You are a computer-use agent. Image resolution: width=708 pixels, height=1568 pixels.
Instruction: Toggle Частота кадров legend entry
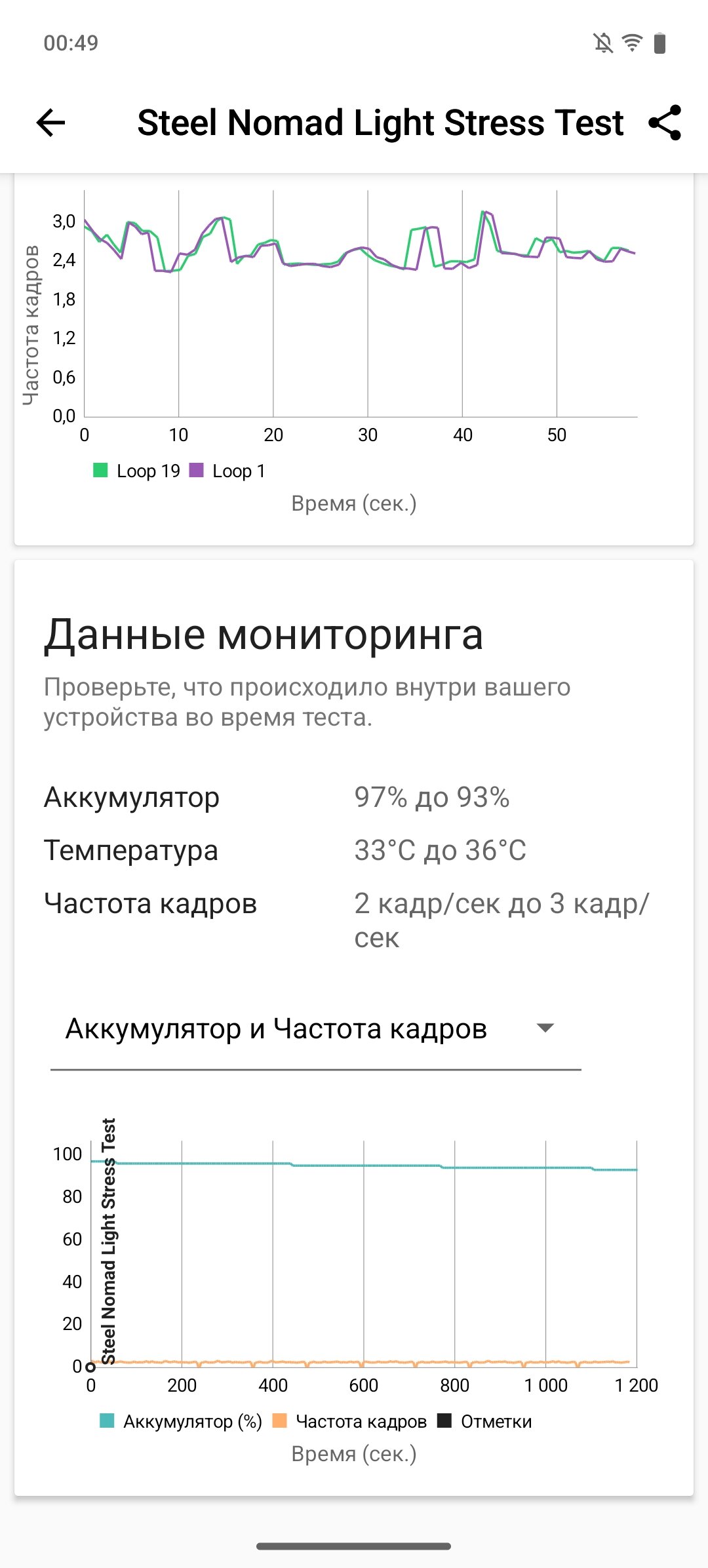point(349,1421)
